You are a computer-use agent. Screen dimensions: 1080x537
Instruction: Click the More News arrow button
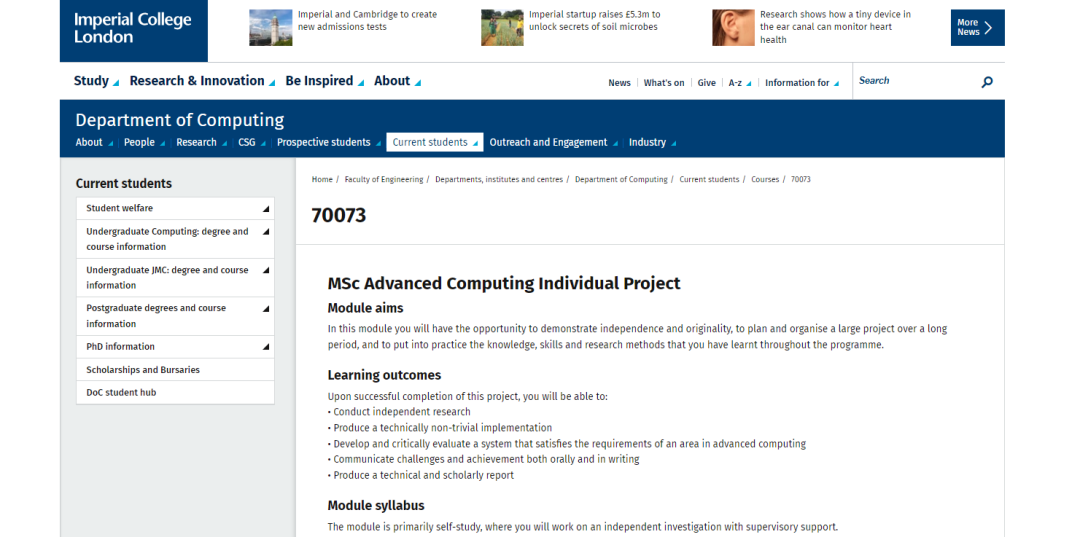click(x=977, y=28)
